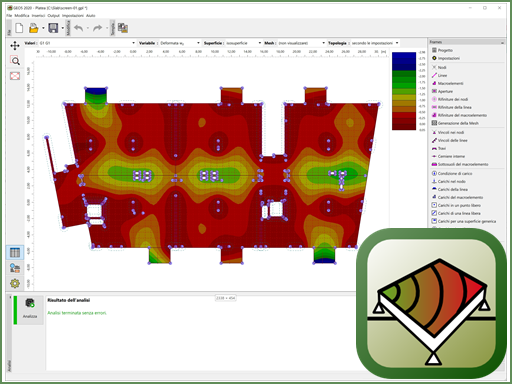Open the table view icon
Viewport: 512px width, 384px height.
tap(15, 253)
